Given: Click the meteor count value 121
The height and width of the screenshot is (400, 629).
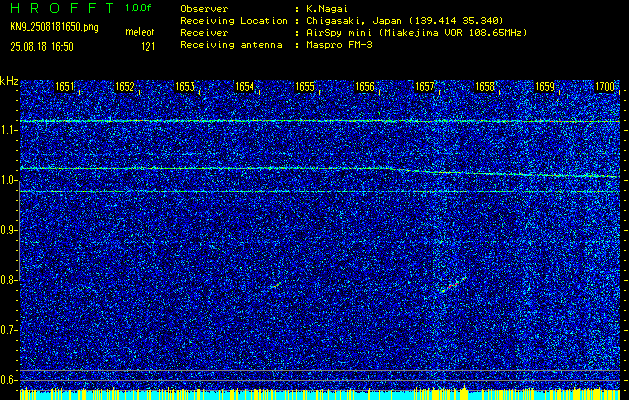Looking at the screenshot, I should pyautogui.click(x=147, y=47).
